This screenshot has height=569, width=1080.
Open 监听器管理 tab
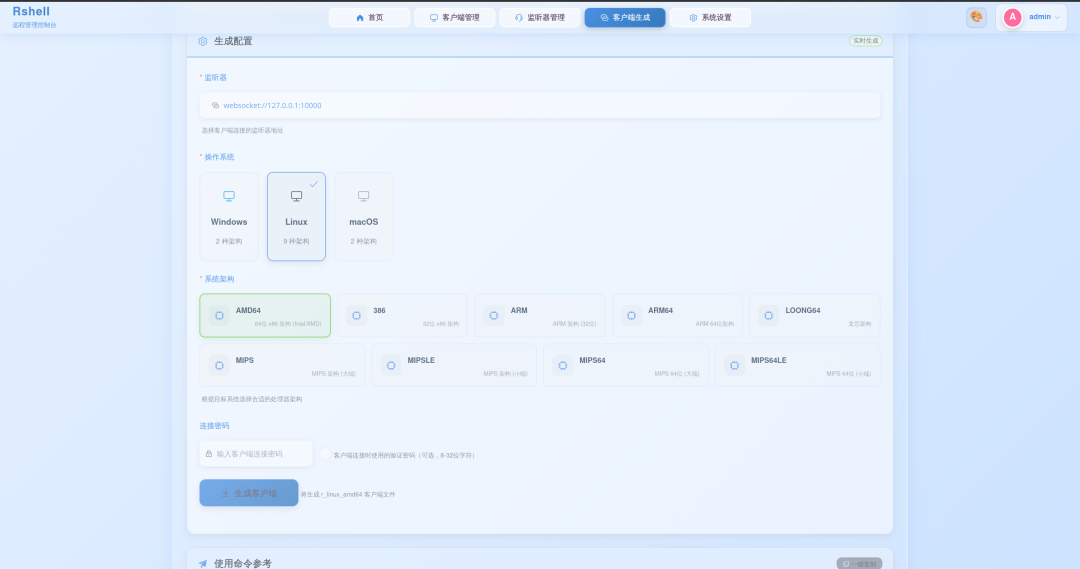pos(540,17)
